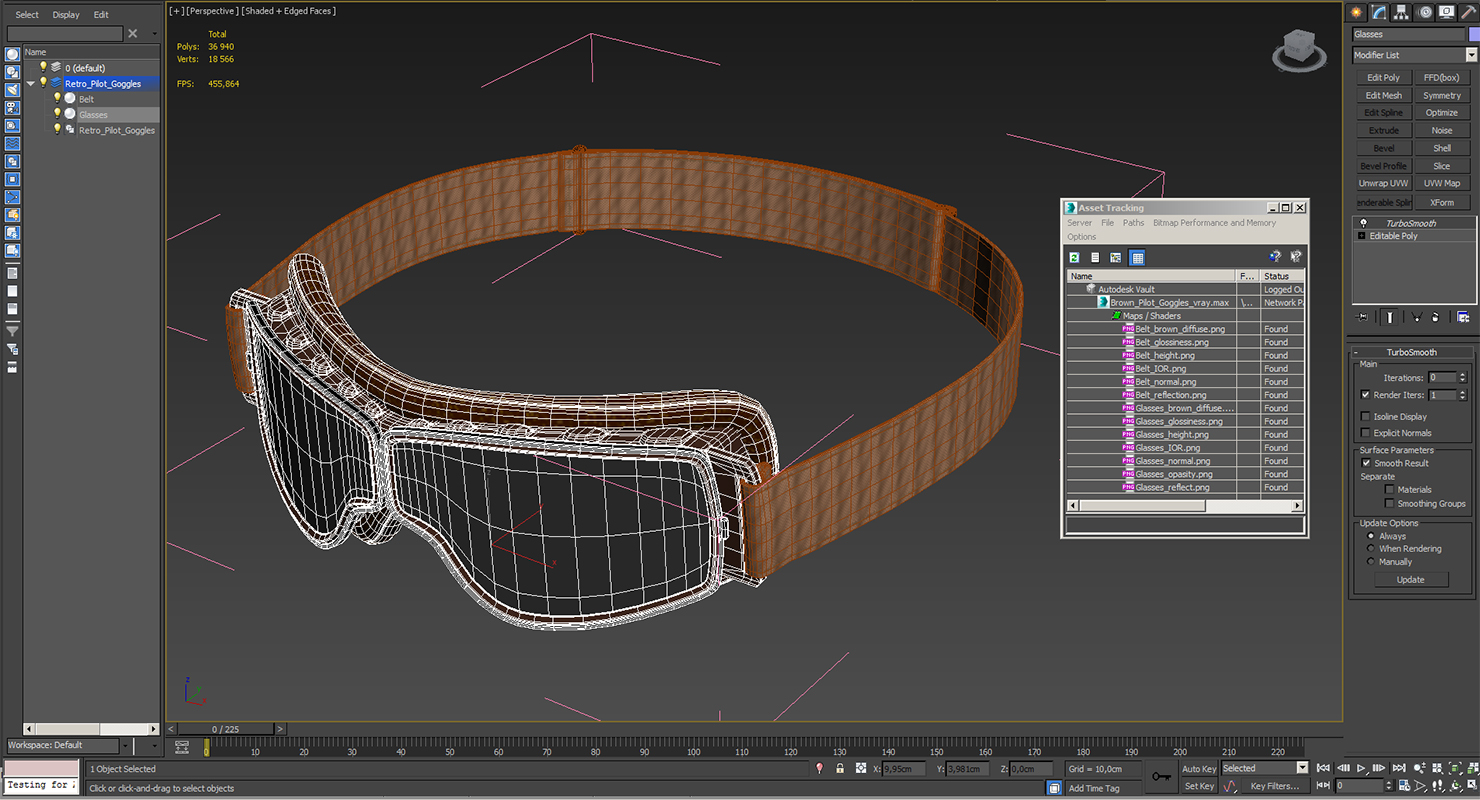Image resolution: width=1480 pixels, height=800 pixels.
Task: Add Unwrap UVW modifier button
Action: click(1383, 183)
